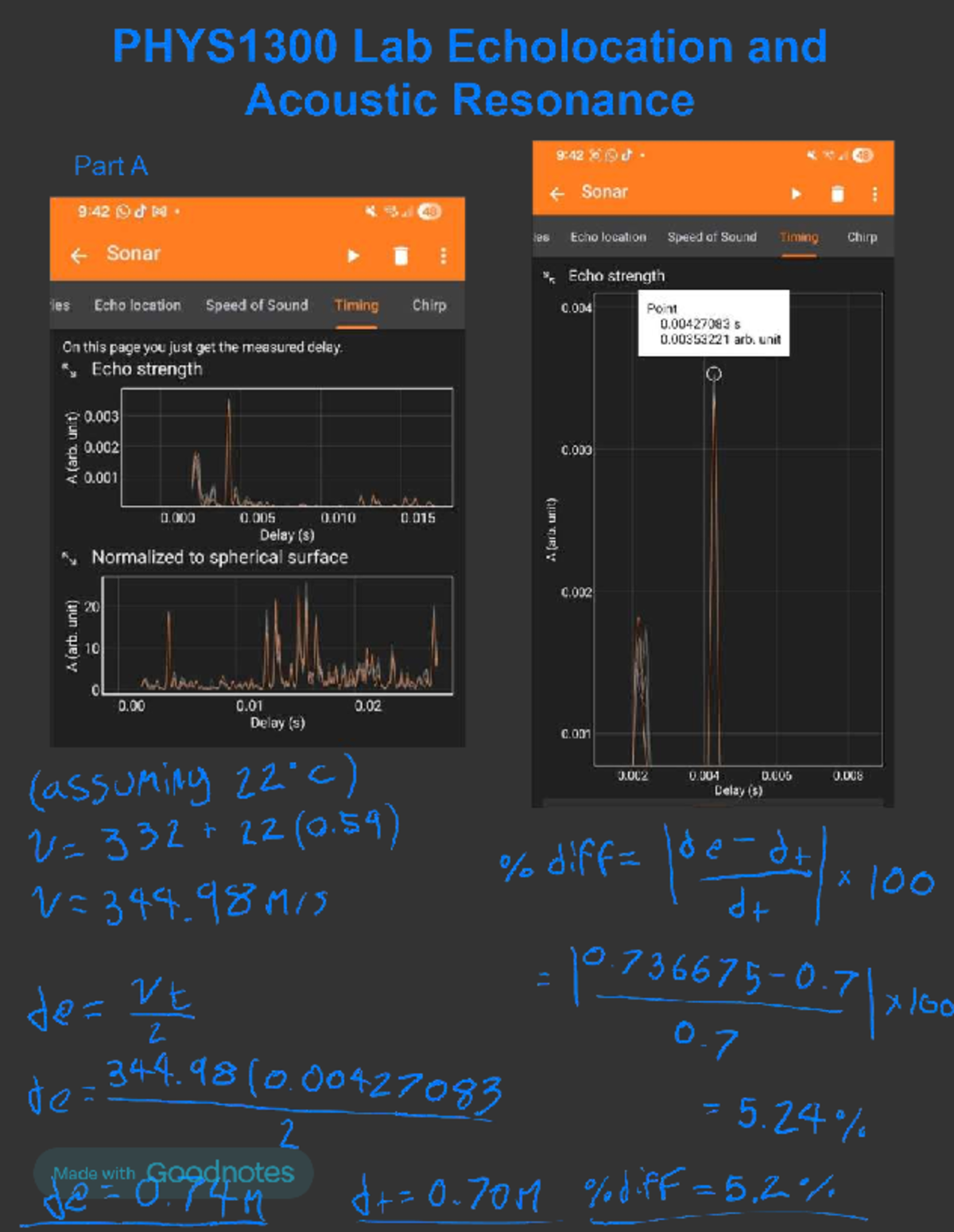Switch to the Echo location tab in the left screenshot
The height and width of the screenshot is (1232, 954).
138,305
